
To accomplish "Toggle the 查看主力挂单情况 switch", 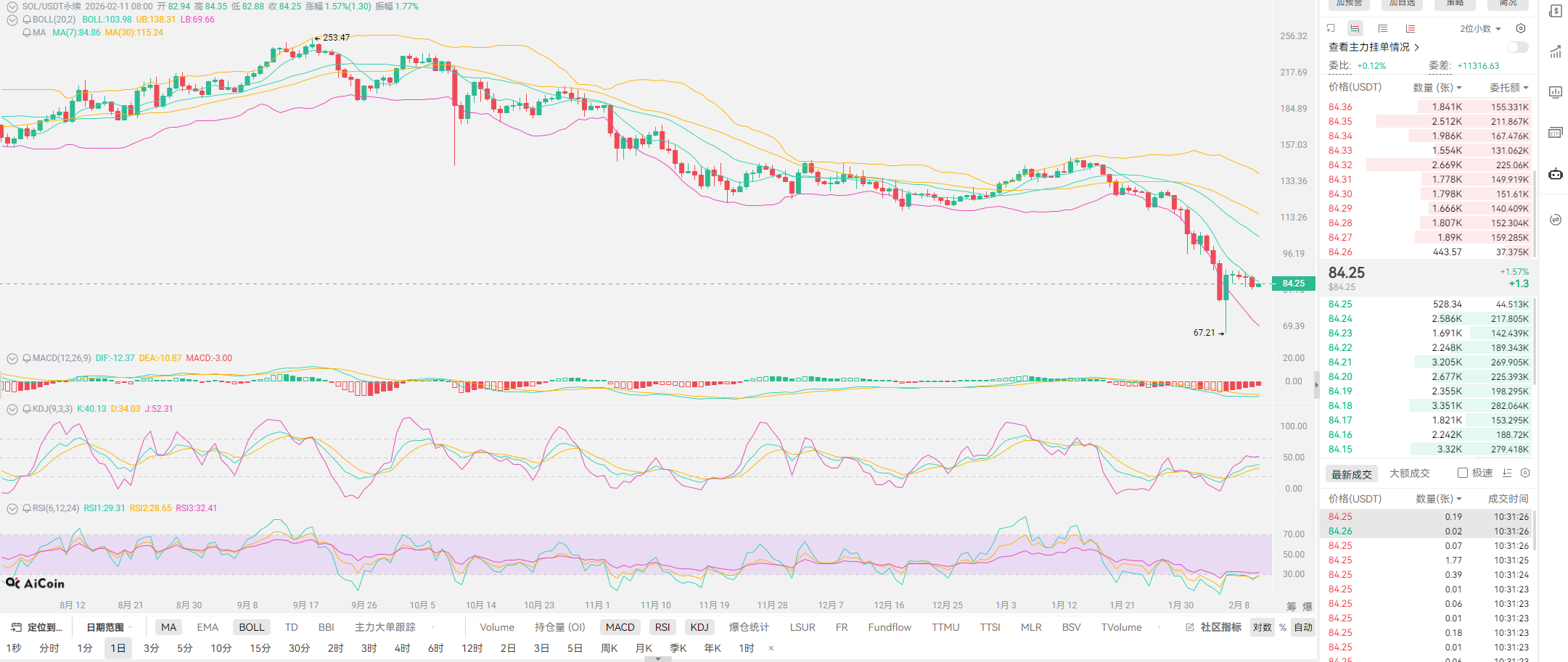I will (x=1517, y=47).
